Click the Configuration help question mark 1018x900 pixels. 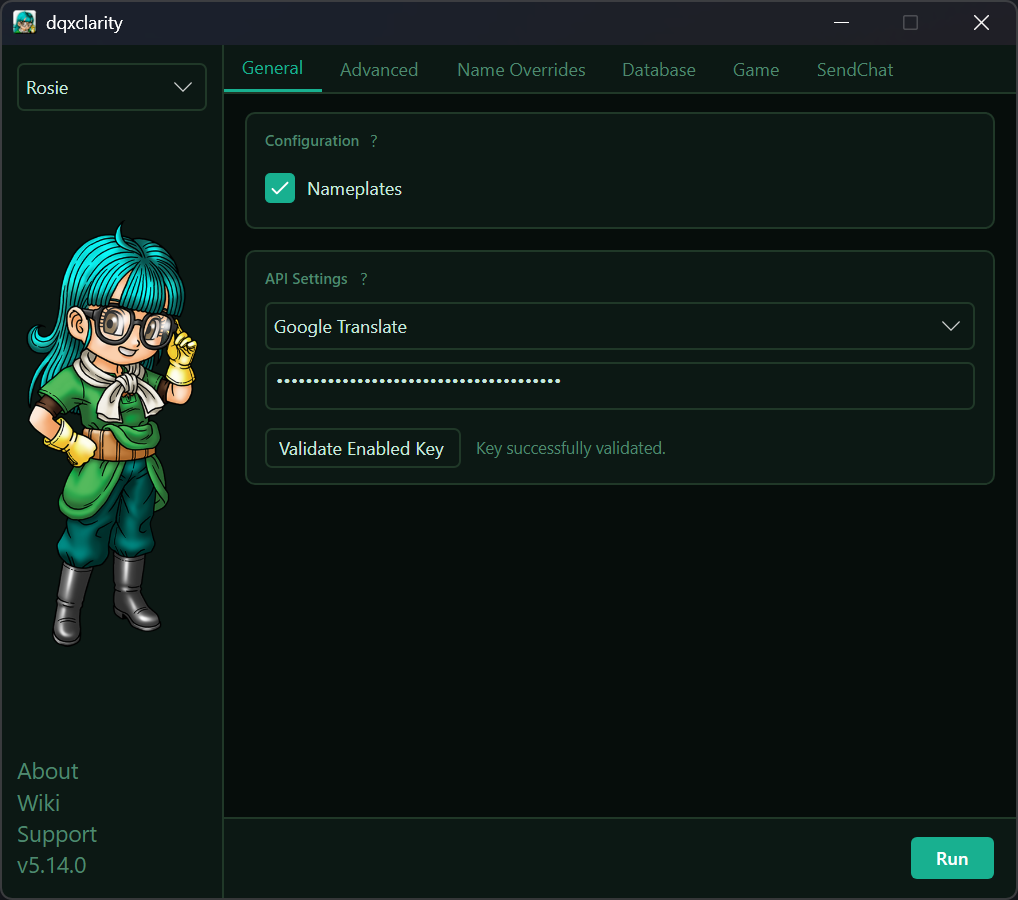[x=374, y=141]
